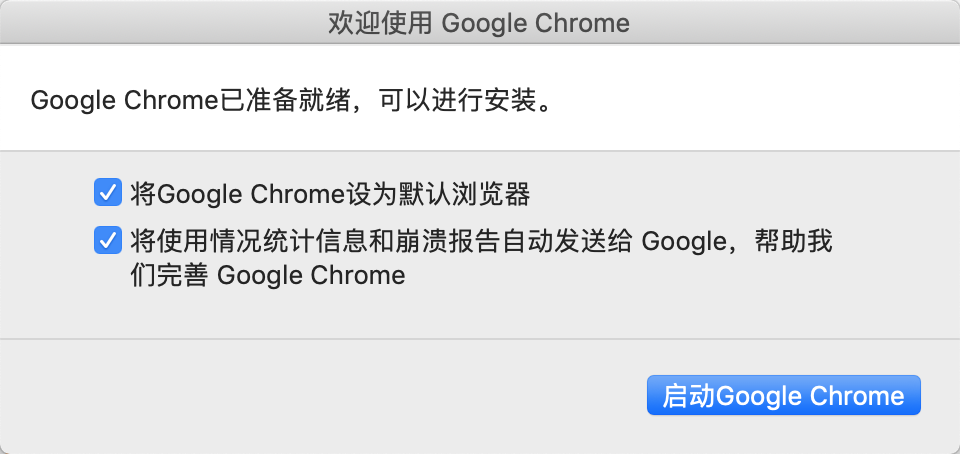The width and height of the screenshot is (960, 454).
Task: Click the blue checkmark icon beside the statistics option
Action: [x=105, y=241]
